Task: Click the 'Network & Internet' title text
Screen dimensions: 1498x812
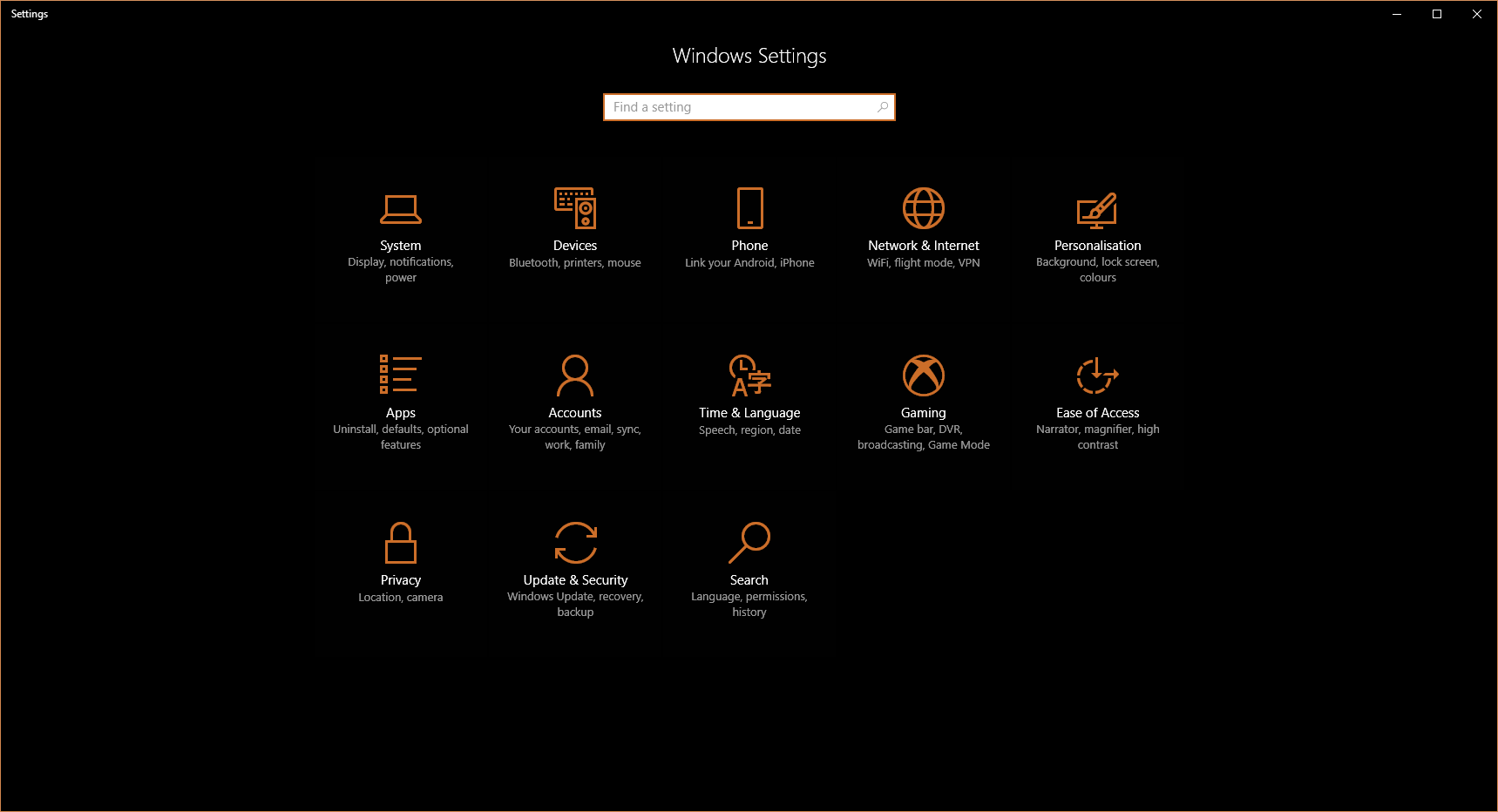Action: [924, 246]
